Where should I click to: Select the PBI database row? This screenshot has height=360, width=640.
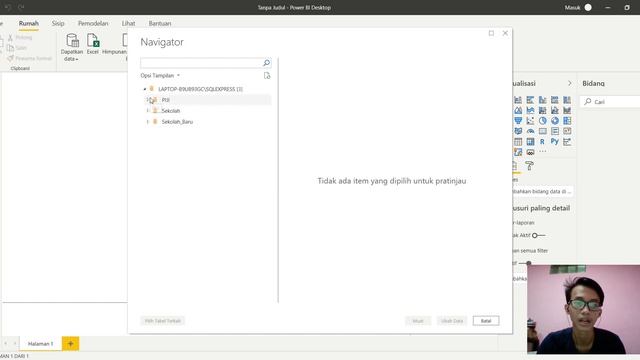coord(208,100)
